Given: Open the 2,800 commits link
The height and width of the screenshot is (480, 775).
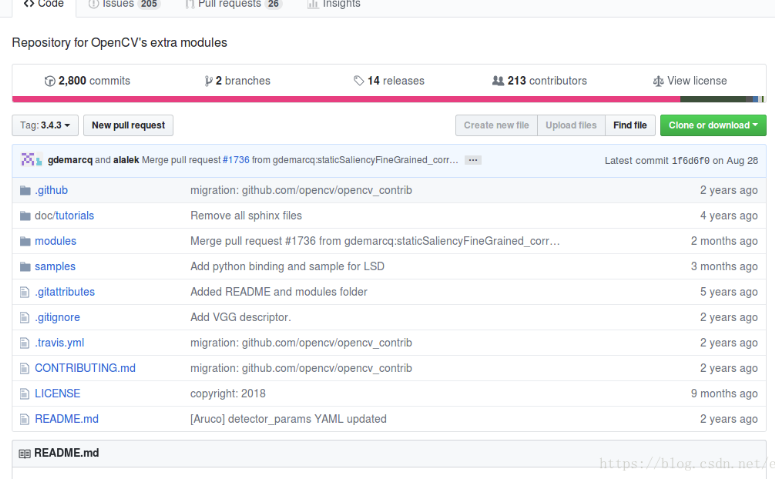Looking at the screenshot, I should click(x=87, y=81).
